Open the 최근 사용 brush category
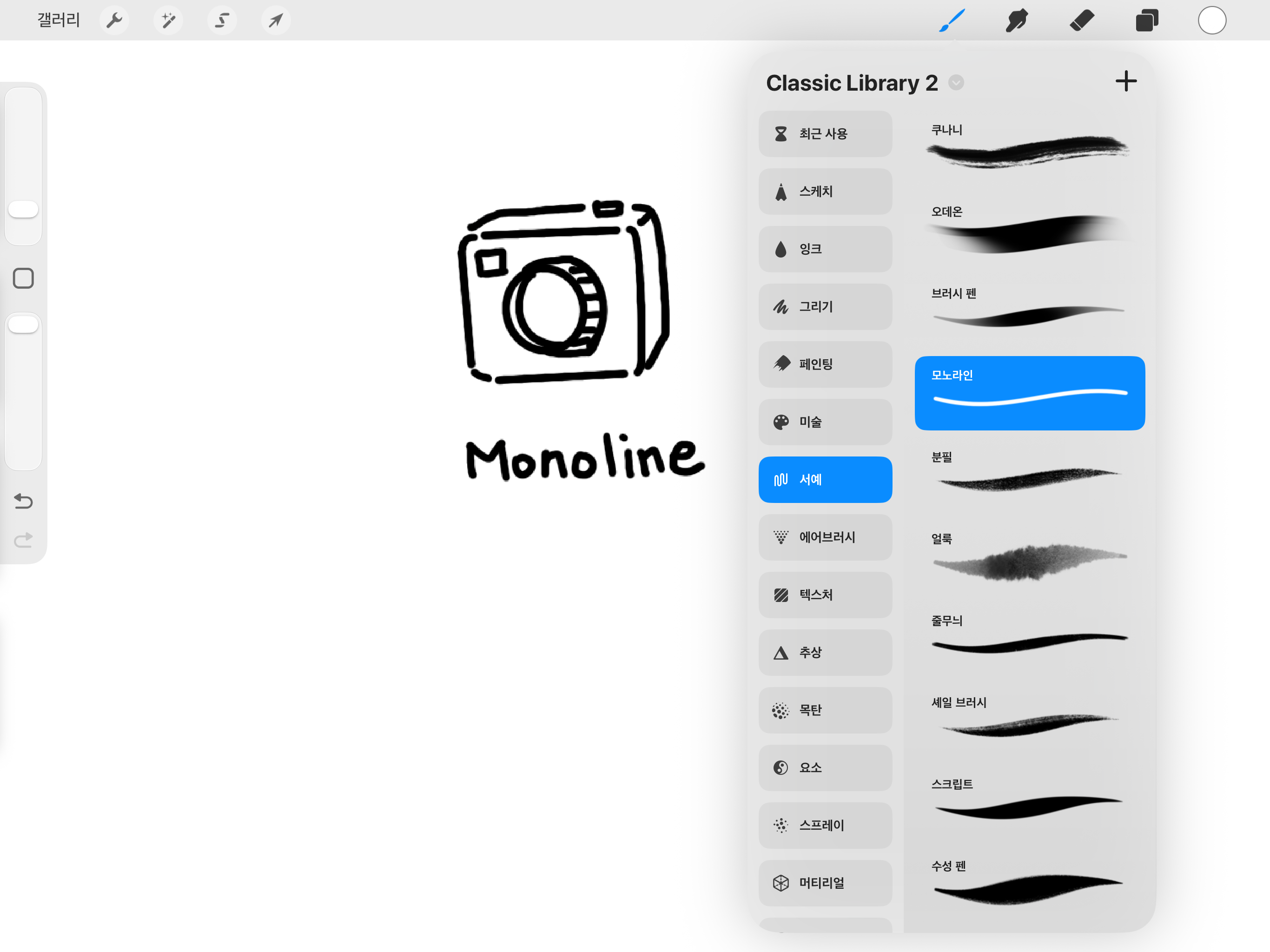This screenshot has width=1270, height=952. (825, 134)
